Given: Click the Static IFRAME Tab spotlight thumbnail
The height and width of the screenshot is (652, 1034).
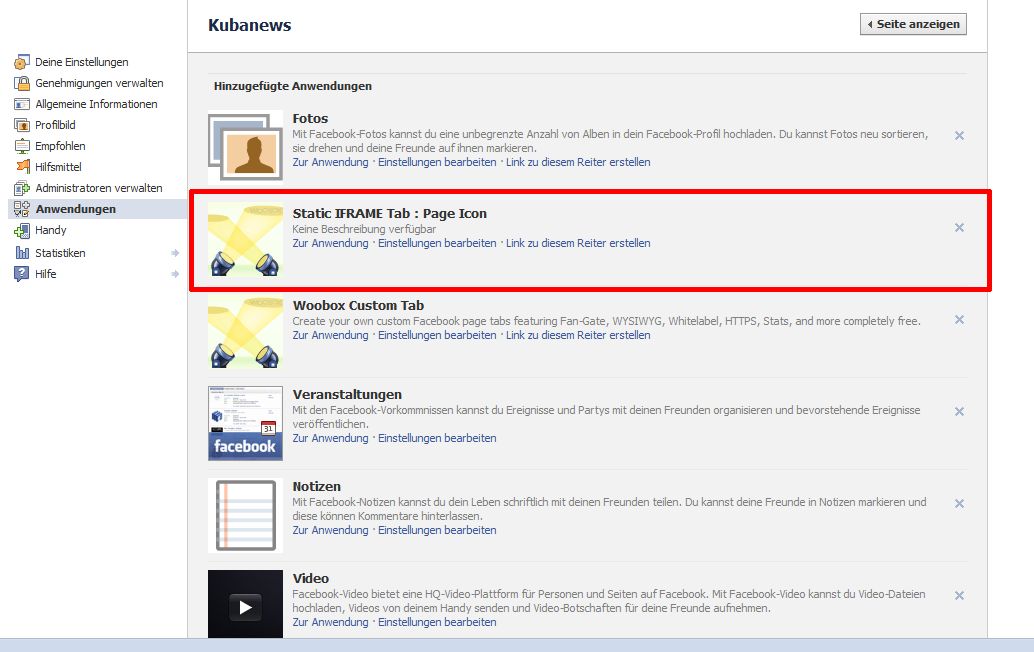Looking at the screenshot, I should coord(245,239).
